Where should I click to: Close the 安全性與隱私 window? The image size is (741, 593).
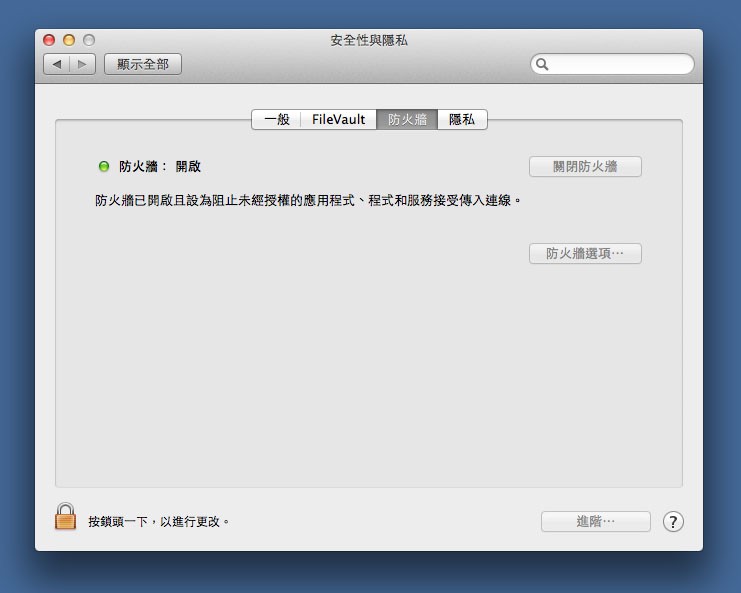click(49, 40)
